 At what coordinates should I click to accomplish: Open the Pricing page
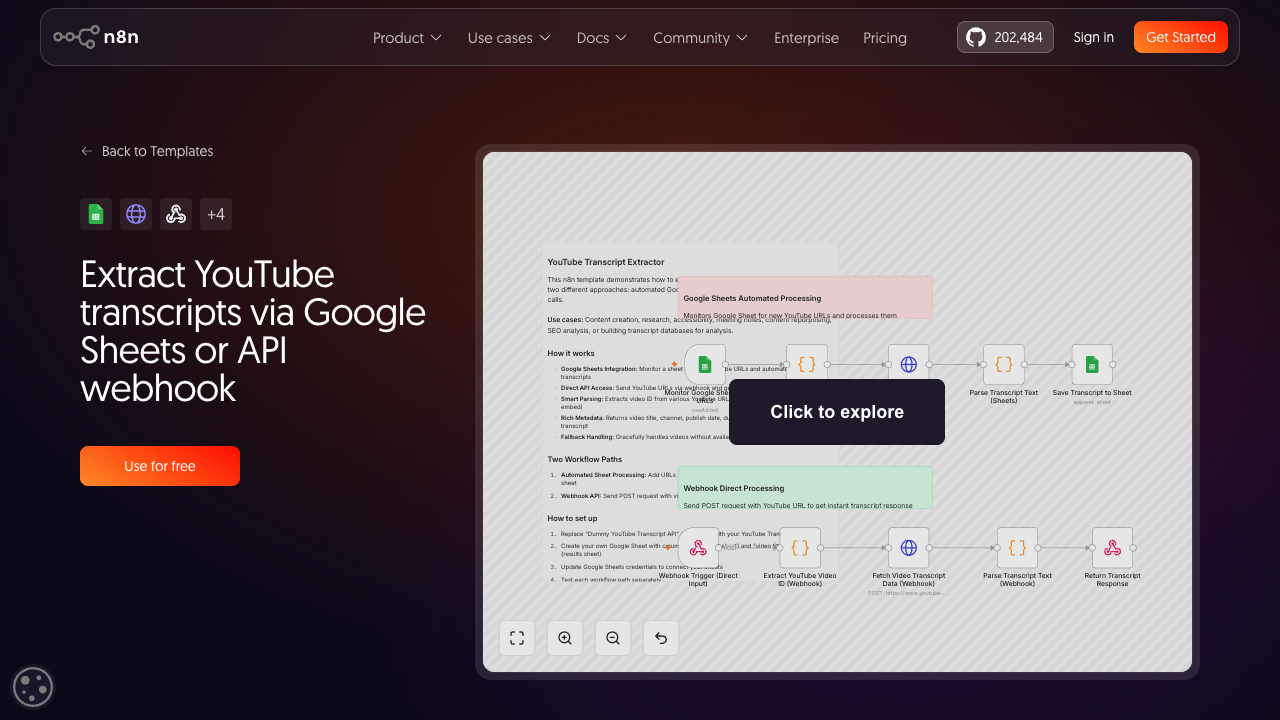pyautogui.click(x=885, y=38)
